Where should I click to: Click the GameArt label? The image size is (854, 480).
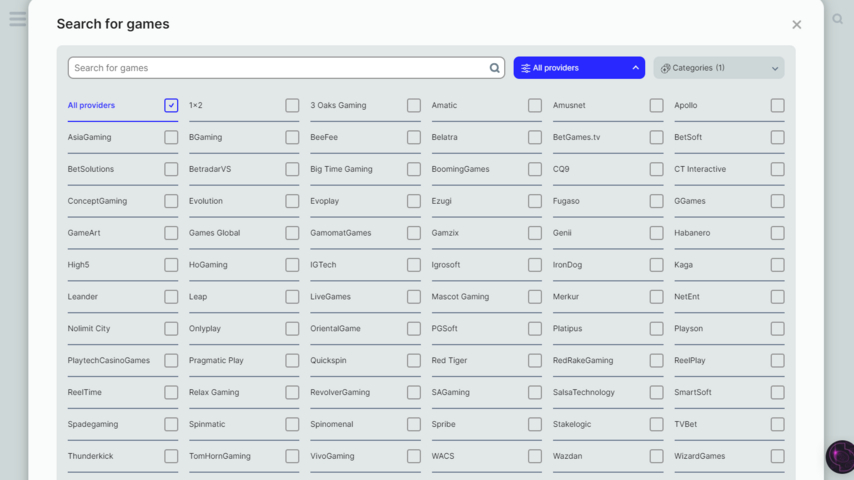coord(84,233)
